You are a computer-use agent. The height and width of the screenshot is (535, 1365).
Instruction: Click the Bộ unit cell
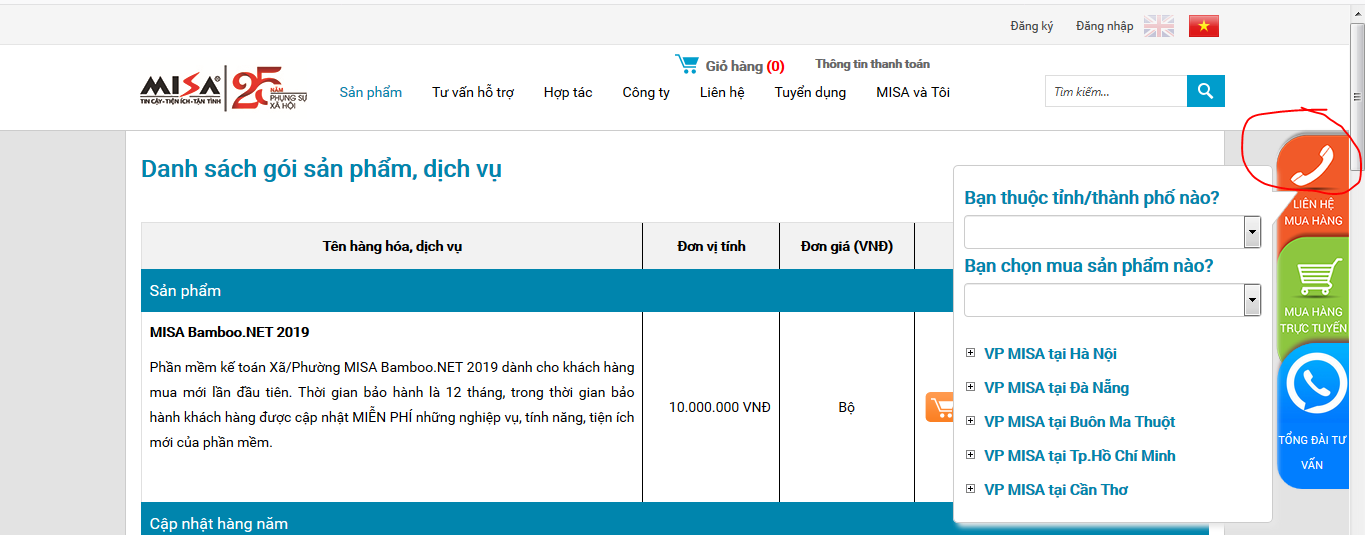click(847, 407)
